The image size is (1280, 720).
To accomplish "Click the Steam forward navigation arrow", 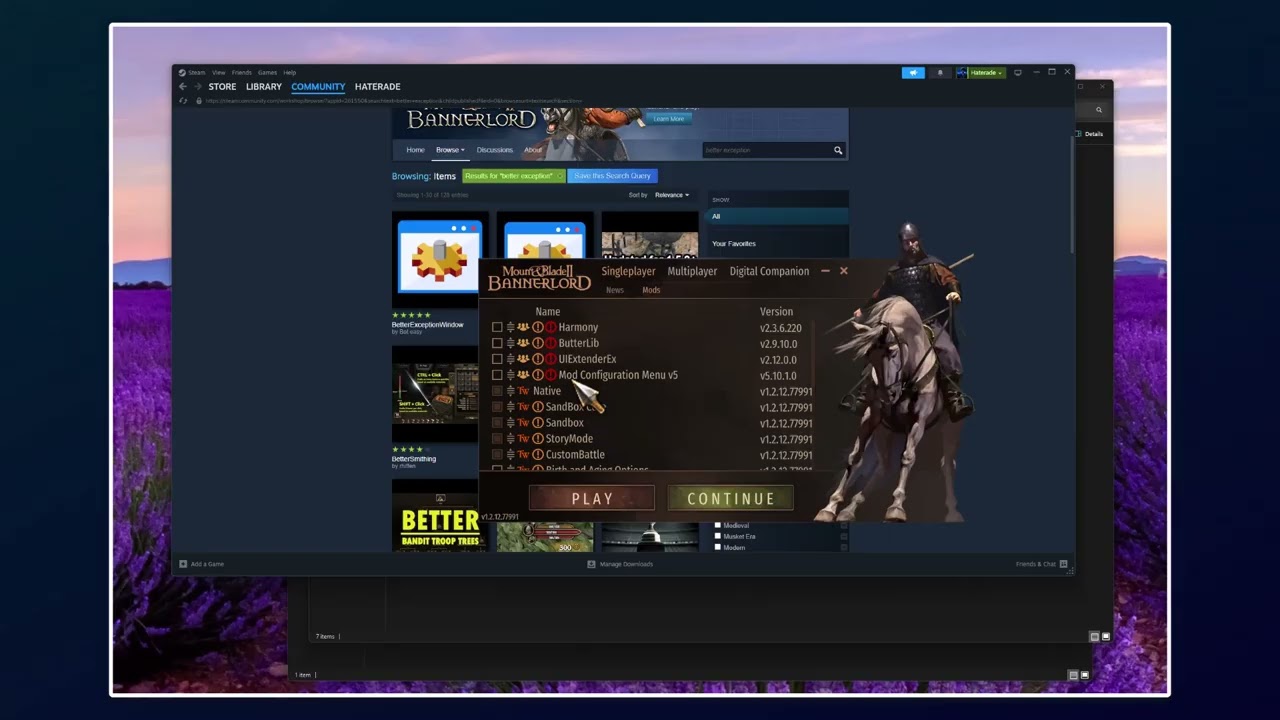I will [197, 87].
